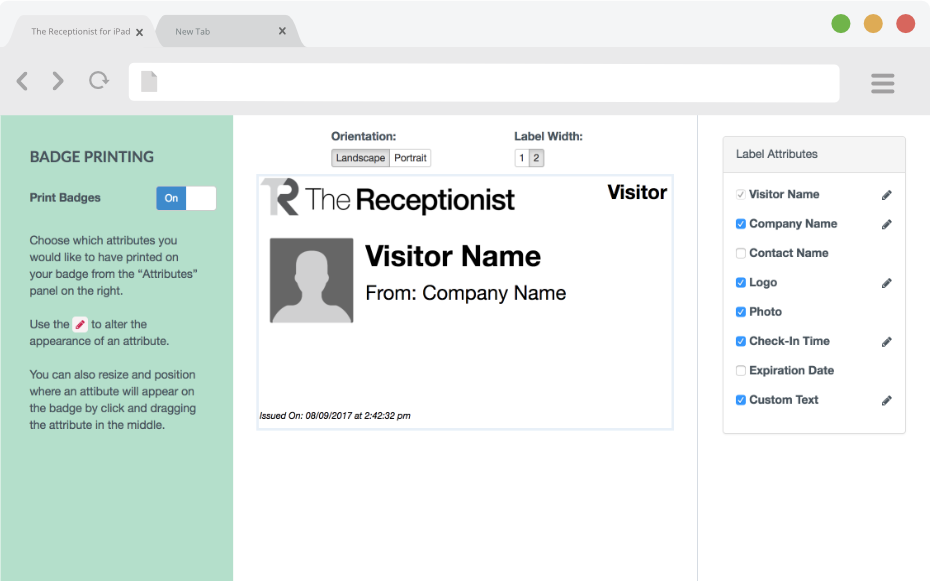Image resolution: width=930 pixels, height=581 pixels.
Task: Click the Label Width: label
Action: tap(549, 136)
